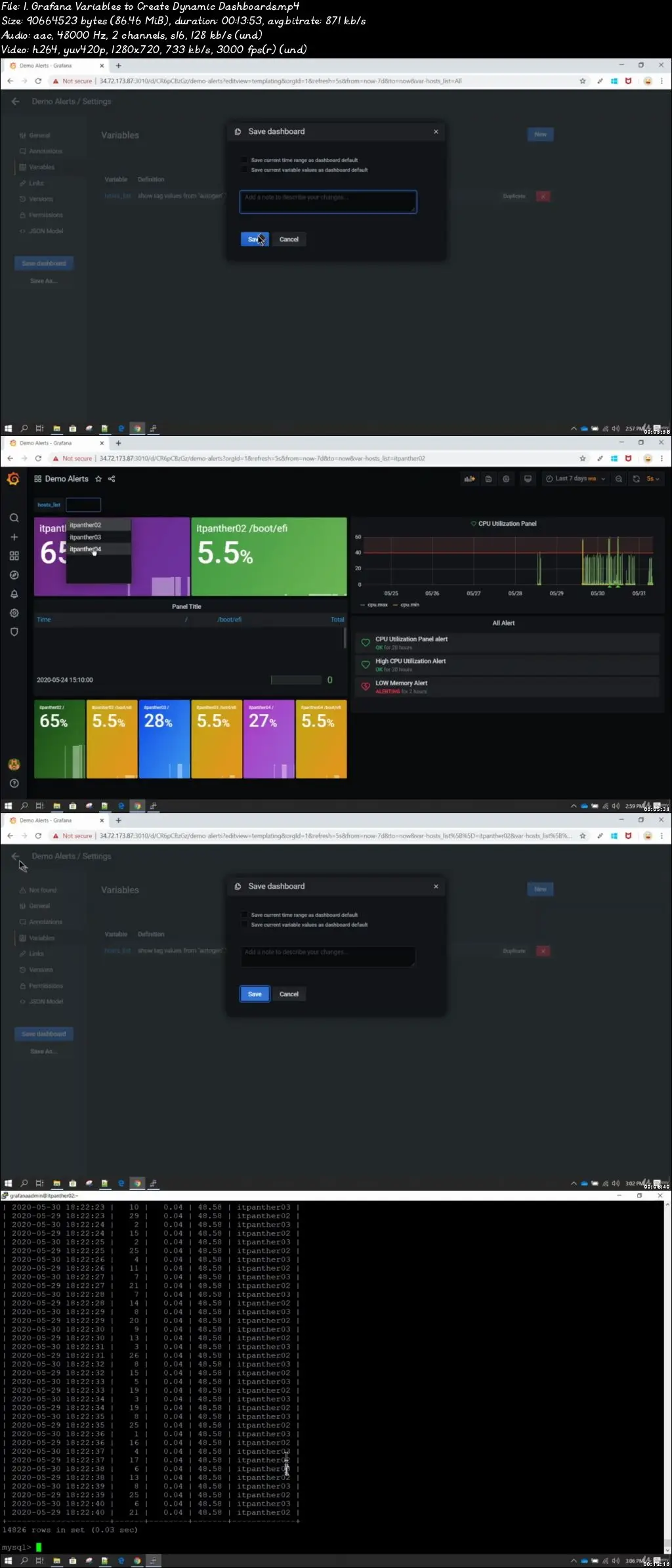Click the Add panel icon in dashboard toolbar
Viewport: 672px width, 1568px height.
[x=469, y=478]
